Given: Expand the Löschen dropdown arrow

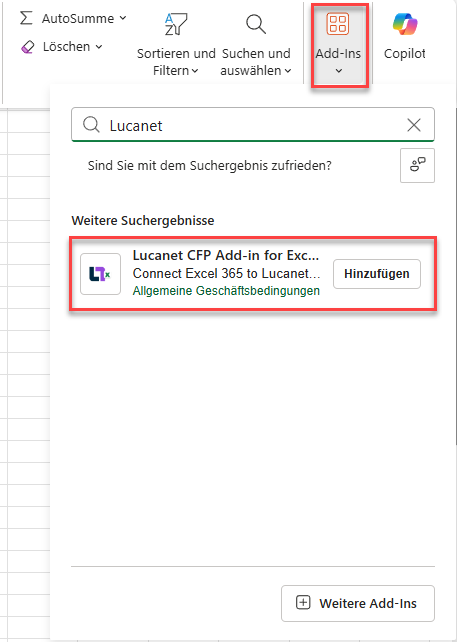Looking at the screenshot, I should pyautogui.click(x=99, y=47).
